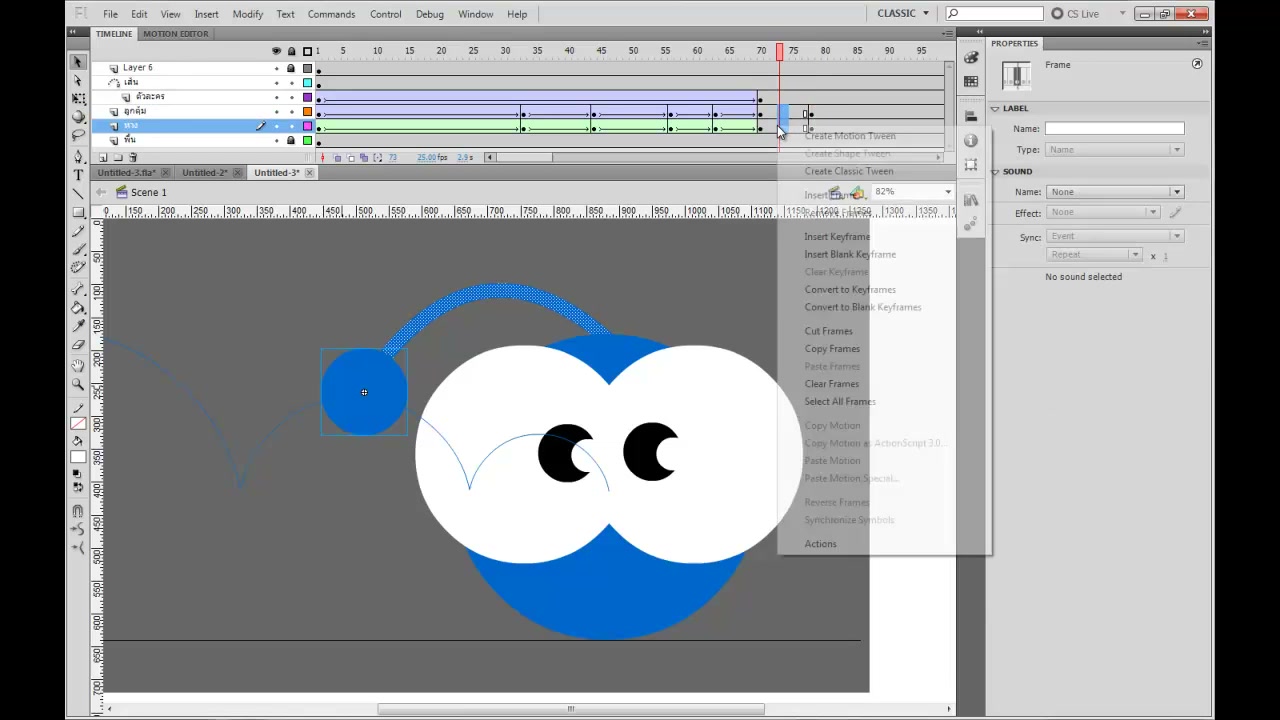This screenshot has width=1280, height=720.
Task: Open the stroke color swatch
Action: (78, 424)
